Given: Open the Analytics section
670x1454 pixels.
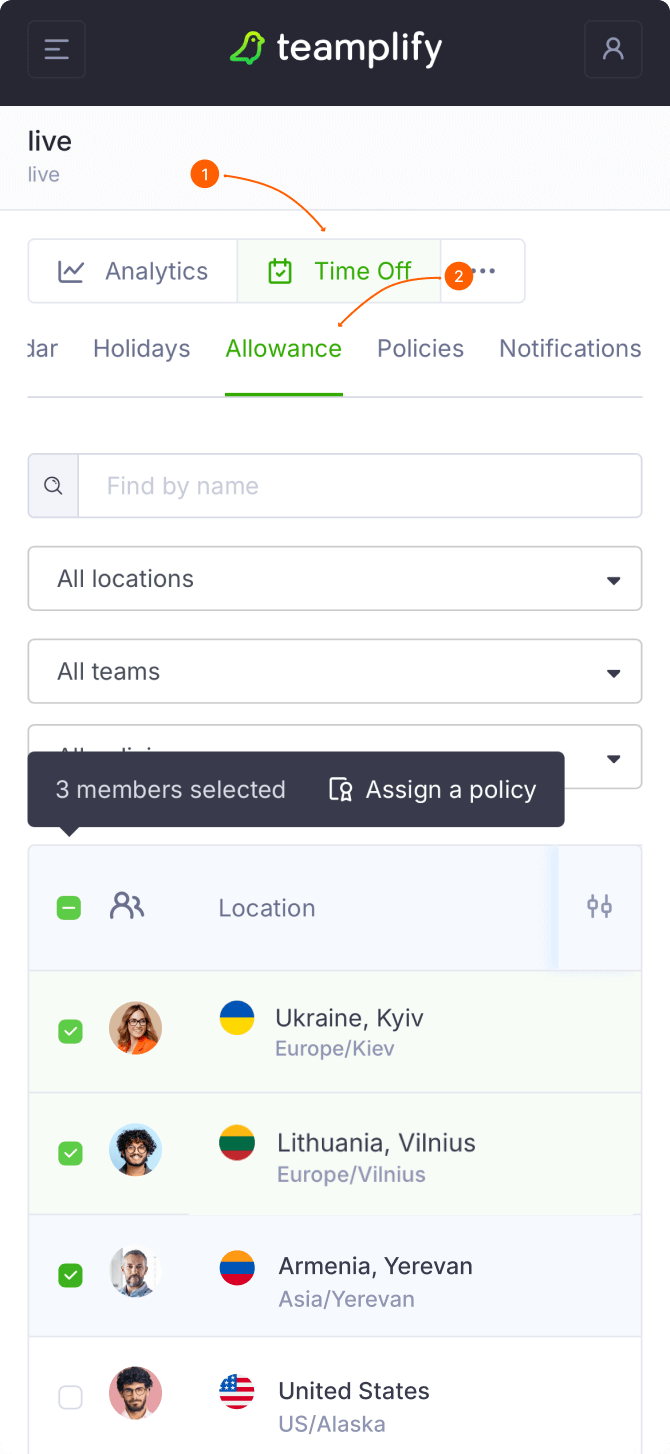Looking at the screenshot, I should (x=134, y=271).
